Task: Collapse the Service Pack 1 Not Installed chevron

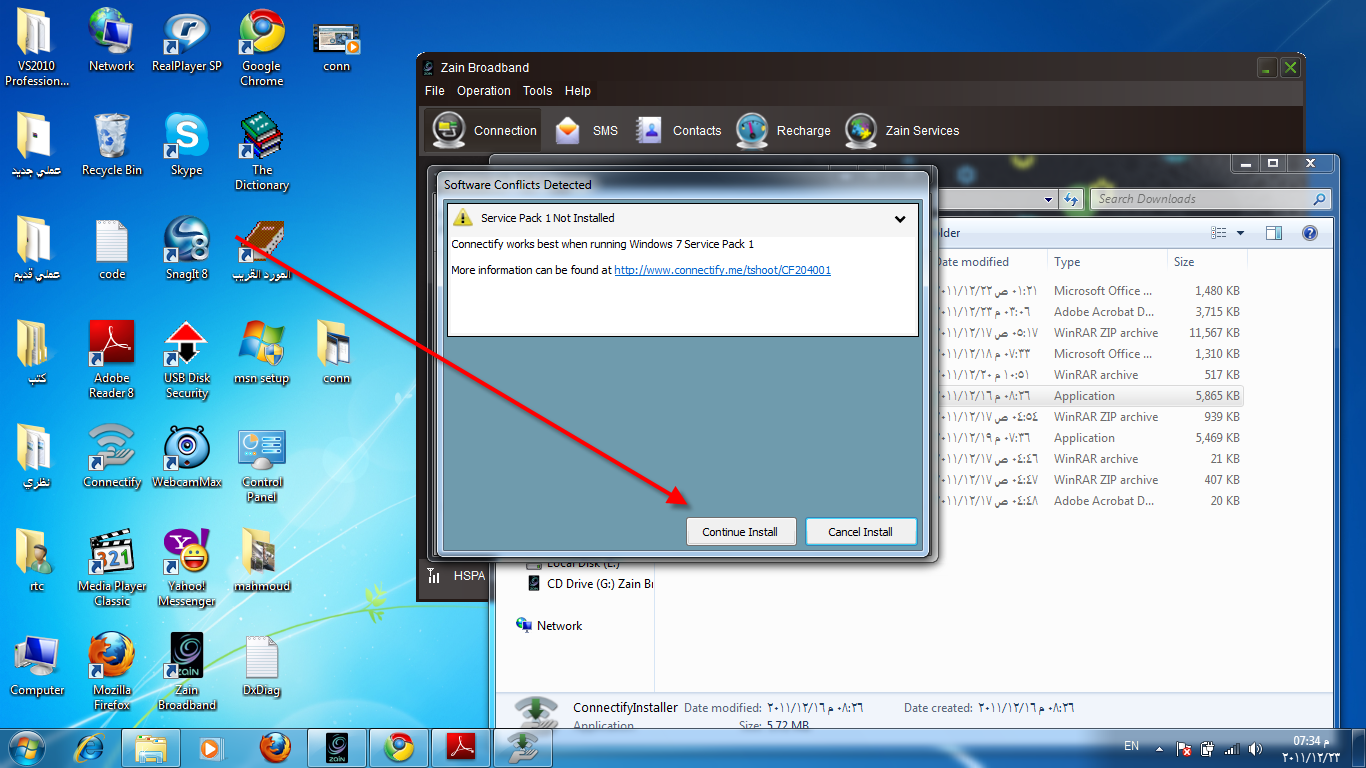Action: click(900, 219)
